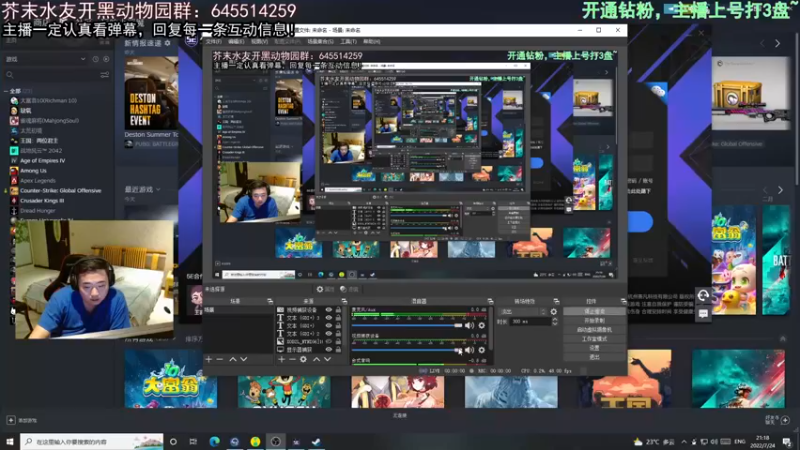
Task: Enable studio mode in OBS controls
Action: point(594,339)
